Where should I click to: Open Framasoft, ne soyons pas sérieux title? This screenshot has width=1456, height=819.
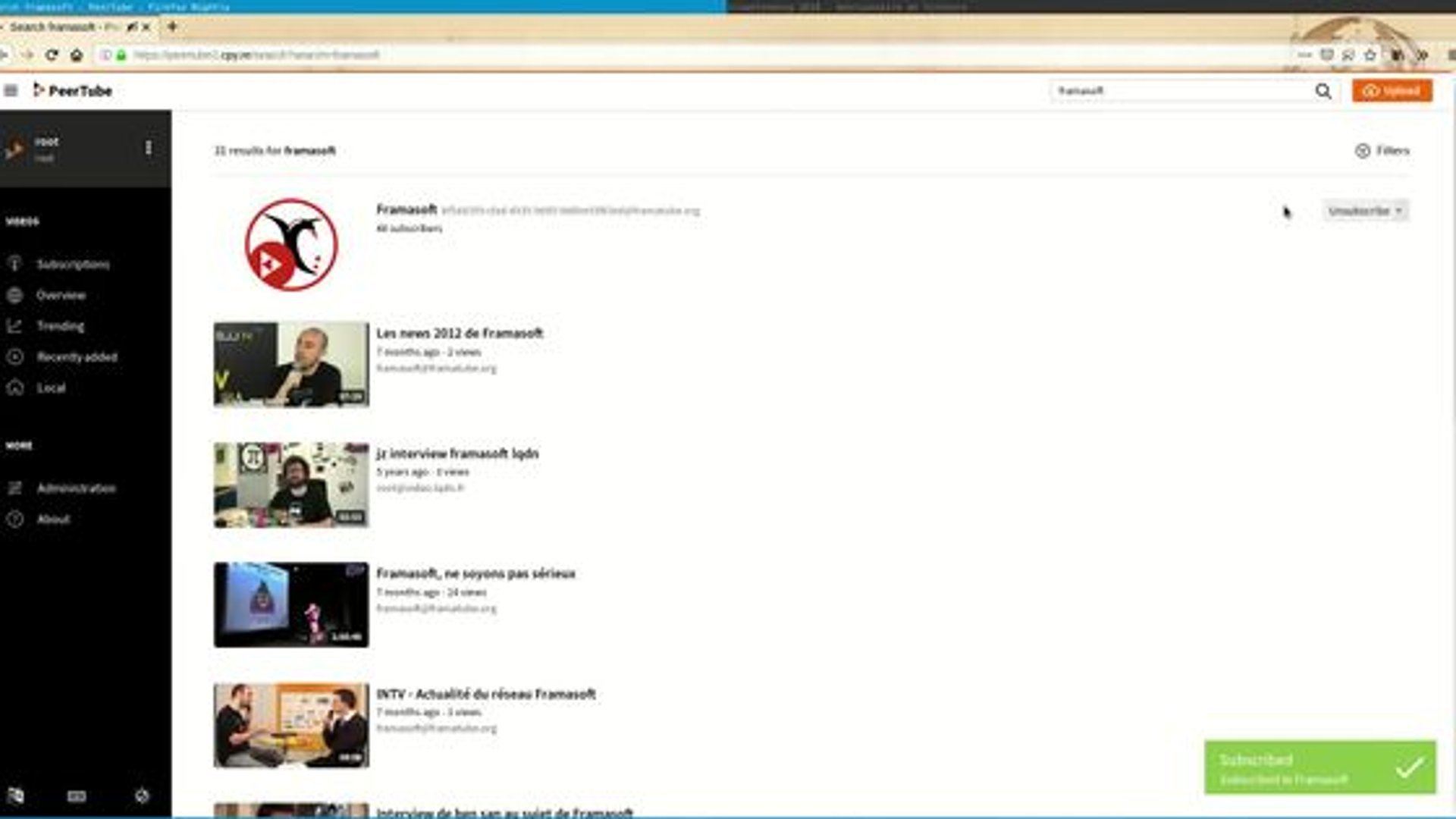pyautogui.click(x=475, y=573)
